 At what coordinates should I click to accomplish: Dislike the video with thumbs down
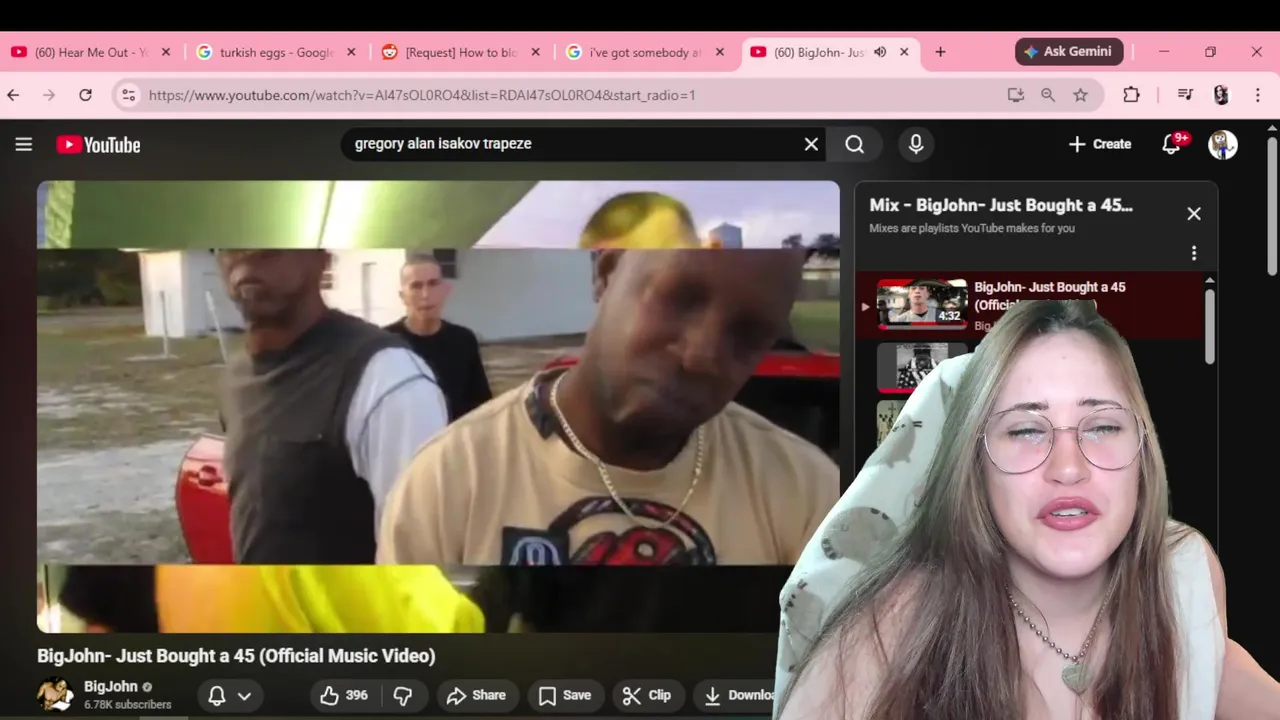(404, 695)
